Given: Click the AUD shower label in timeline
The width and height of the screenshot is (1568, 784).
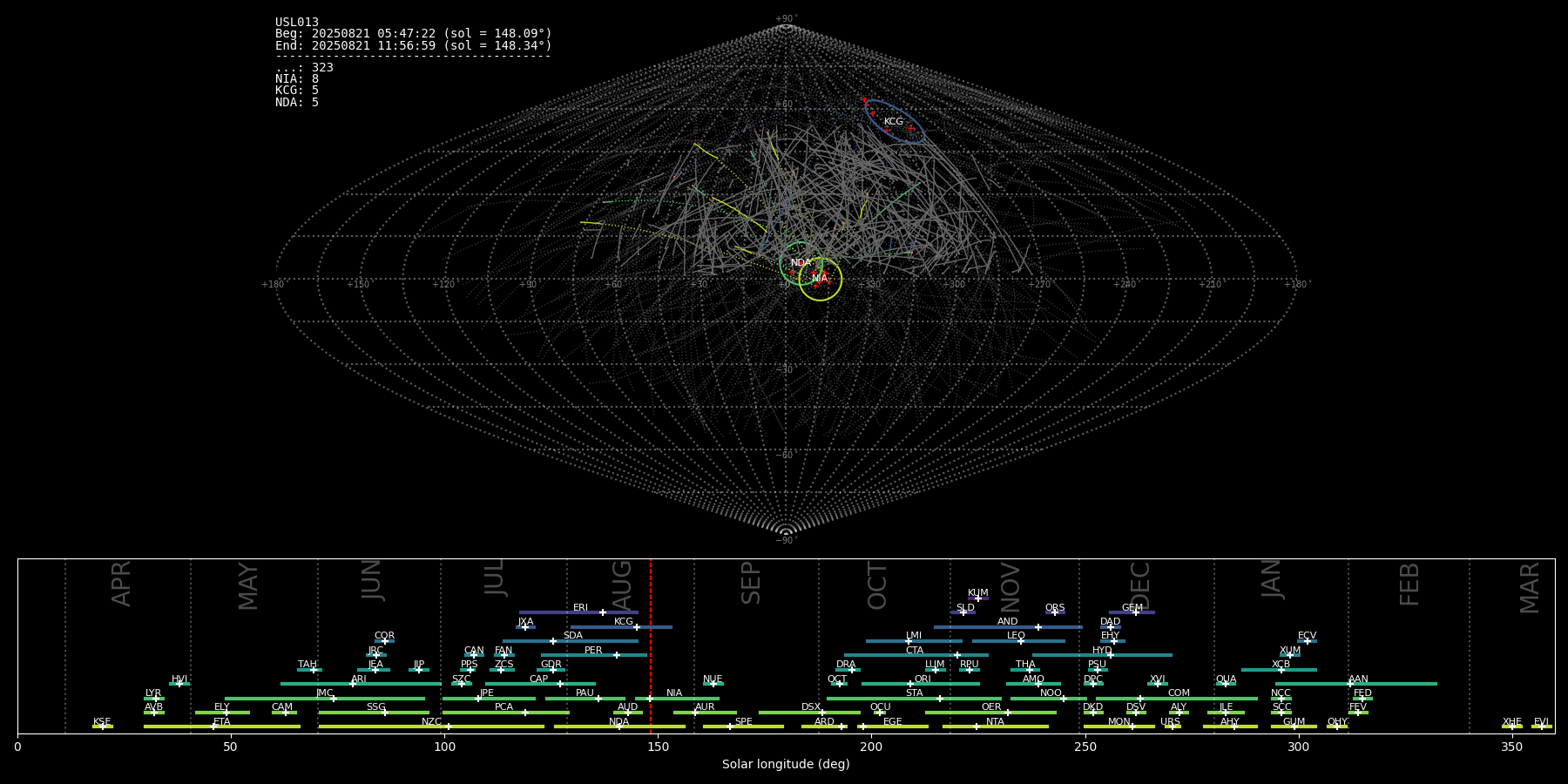Looking at the screenshot, I should (627, 707).
